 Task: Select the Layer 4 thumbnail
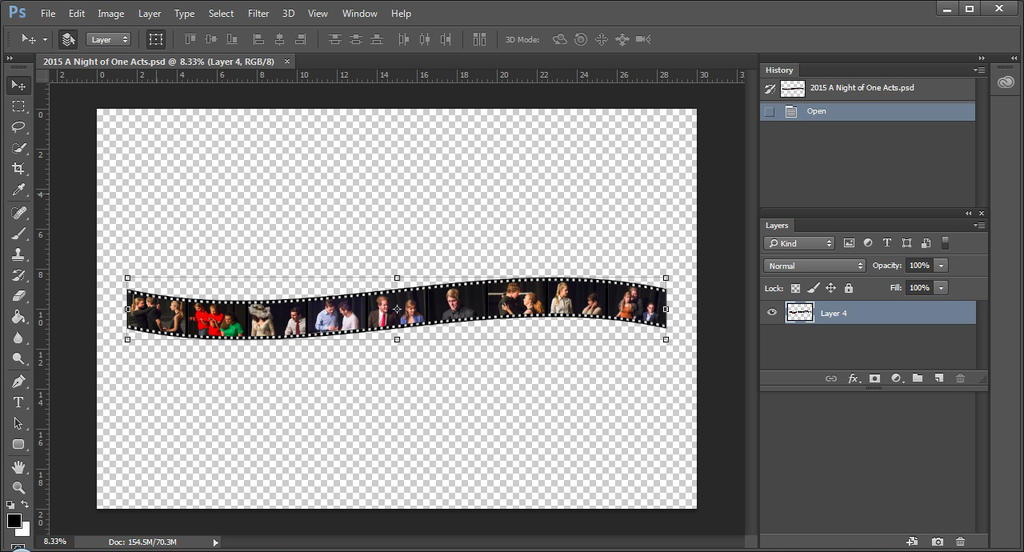tap(799, 313)
